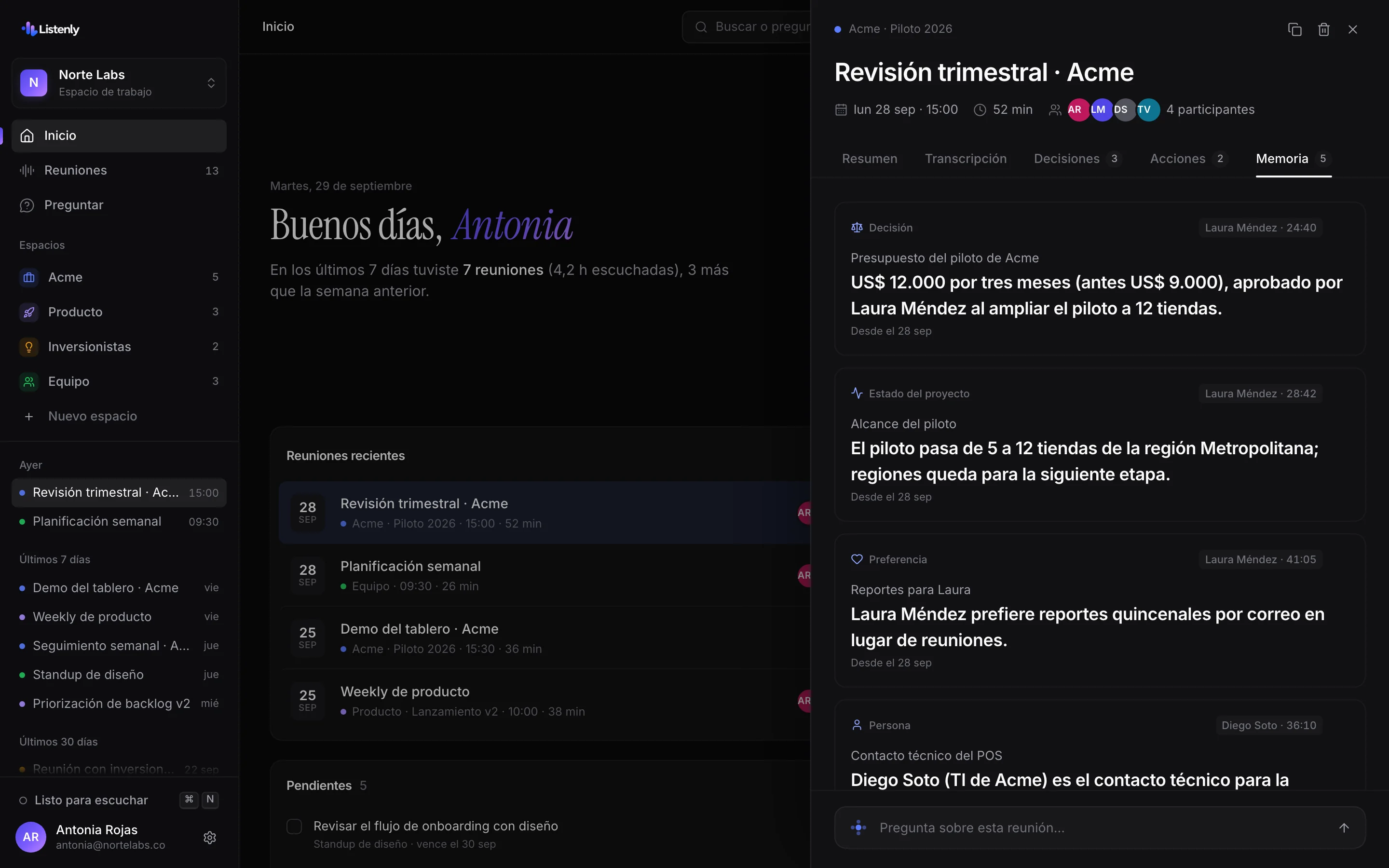1389x868 pixels.
Task: Open Standup de diseño in sidebar
Action: click(119, 675)
